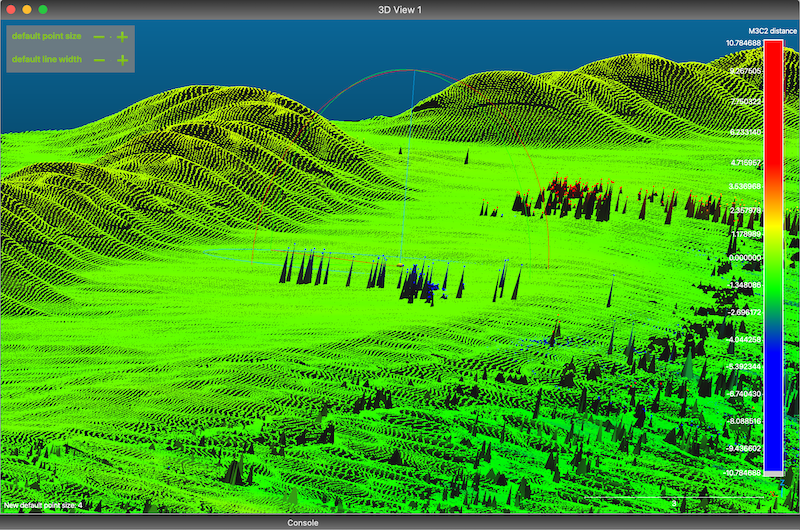Screen dimensions: 800x530
Task: Click the -10.784688 minimum scale value
Action: (742, 473)
